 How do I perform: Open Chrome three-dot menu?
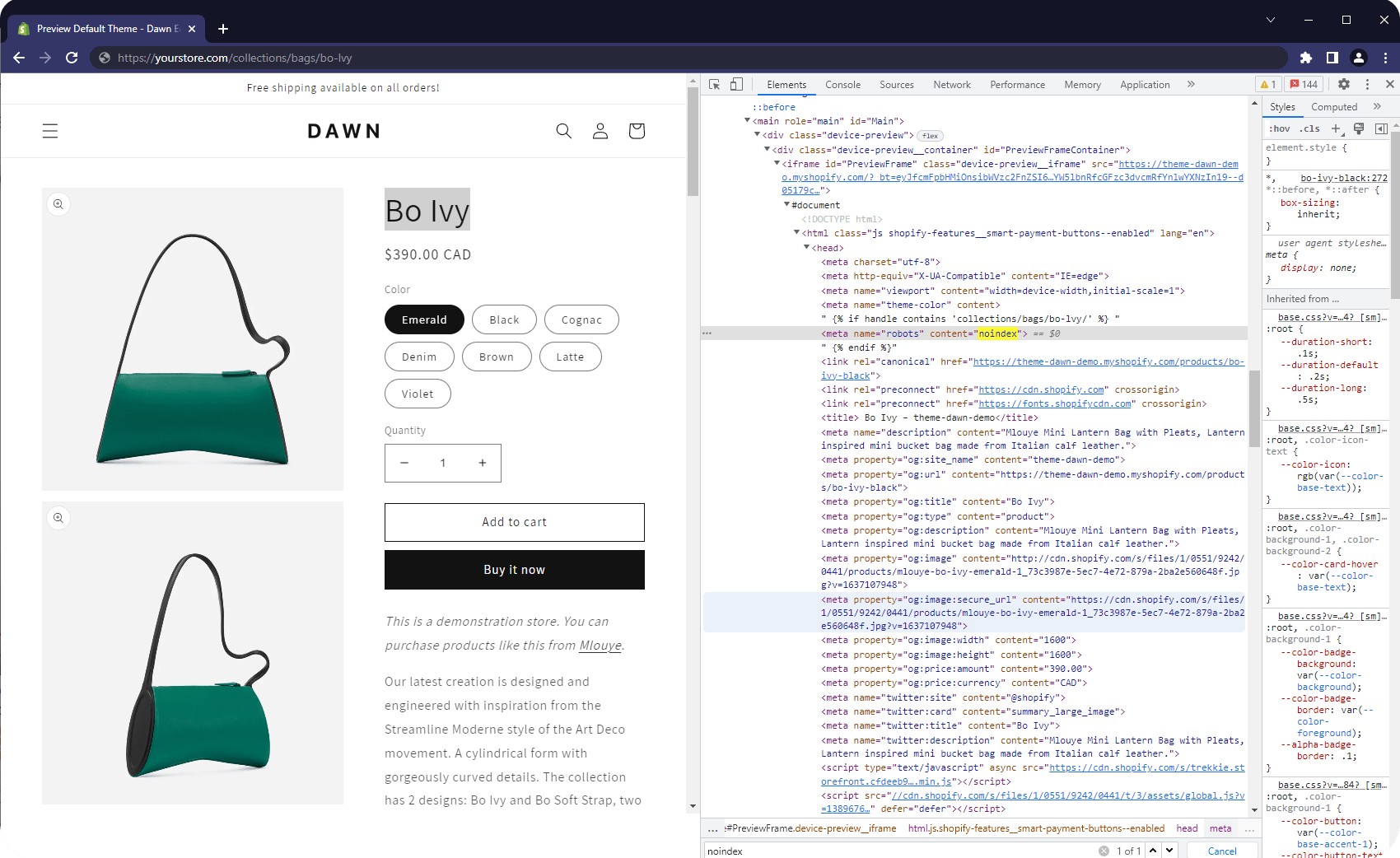1385,58
